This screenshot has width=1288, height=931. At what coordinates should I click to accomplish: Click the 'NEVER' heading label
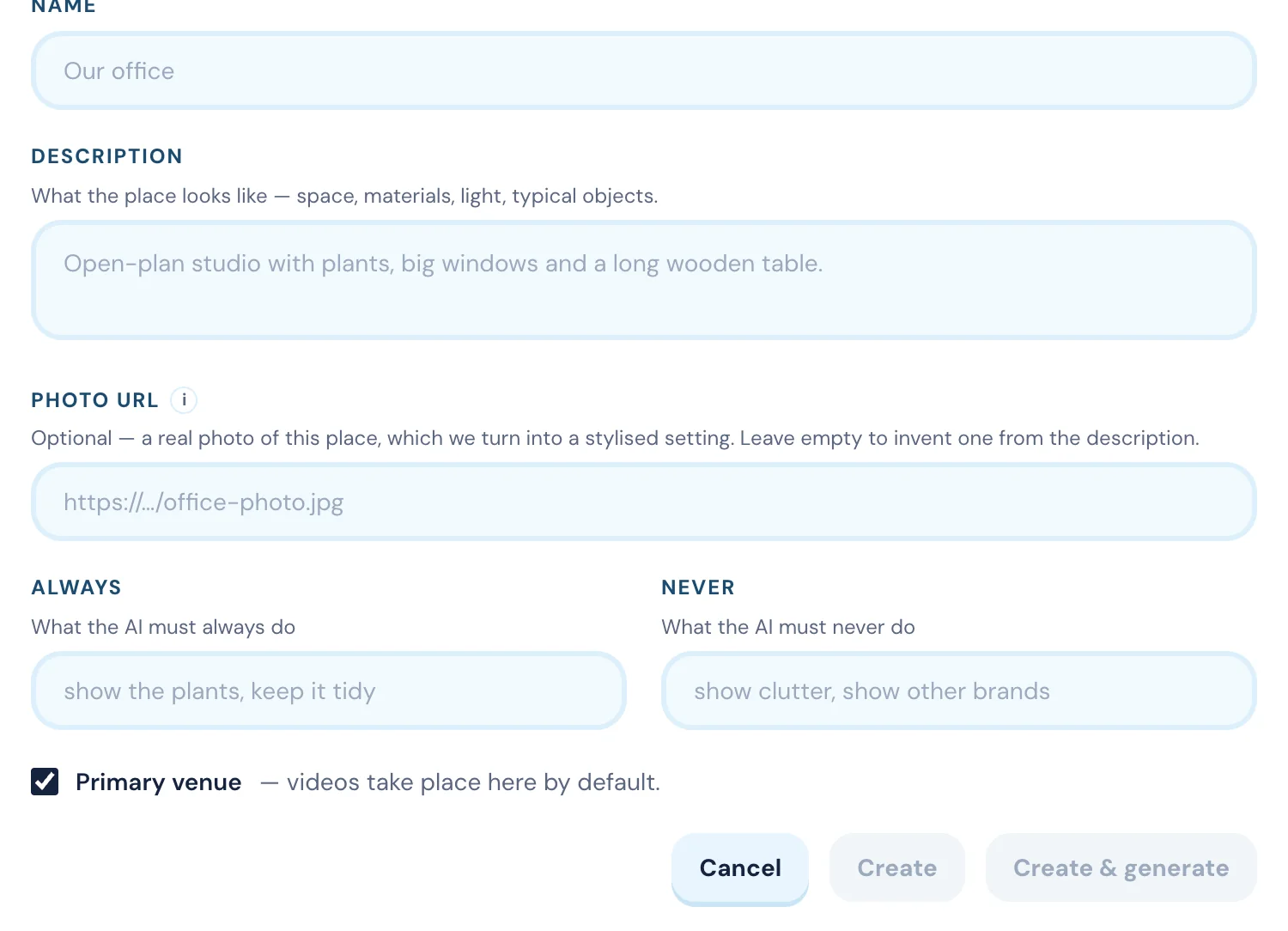pyautogui.click(x=698, y=587)
